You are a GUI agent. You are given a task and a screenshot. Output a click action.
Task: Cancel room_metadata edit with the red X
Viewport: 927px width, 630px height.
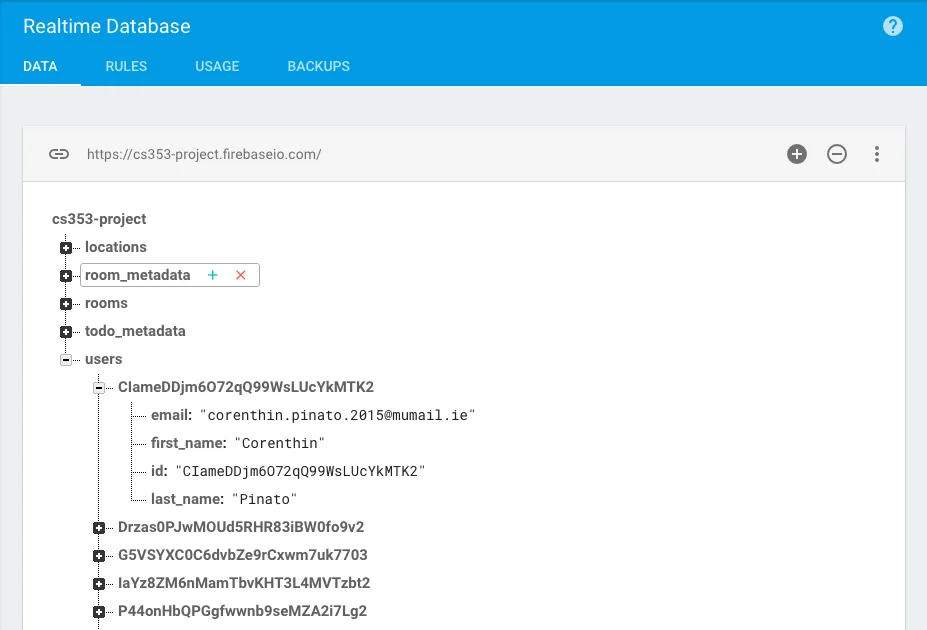[240, 274]
